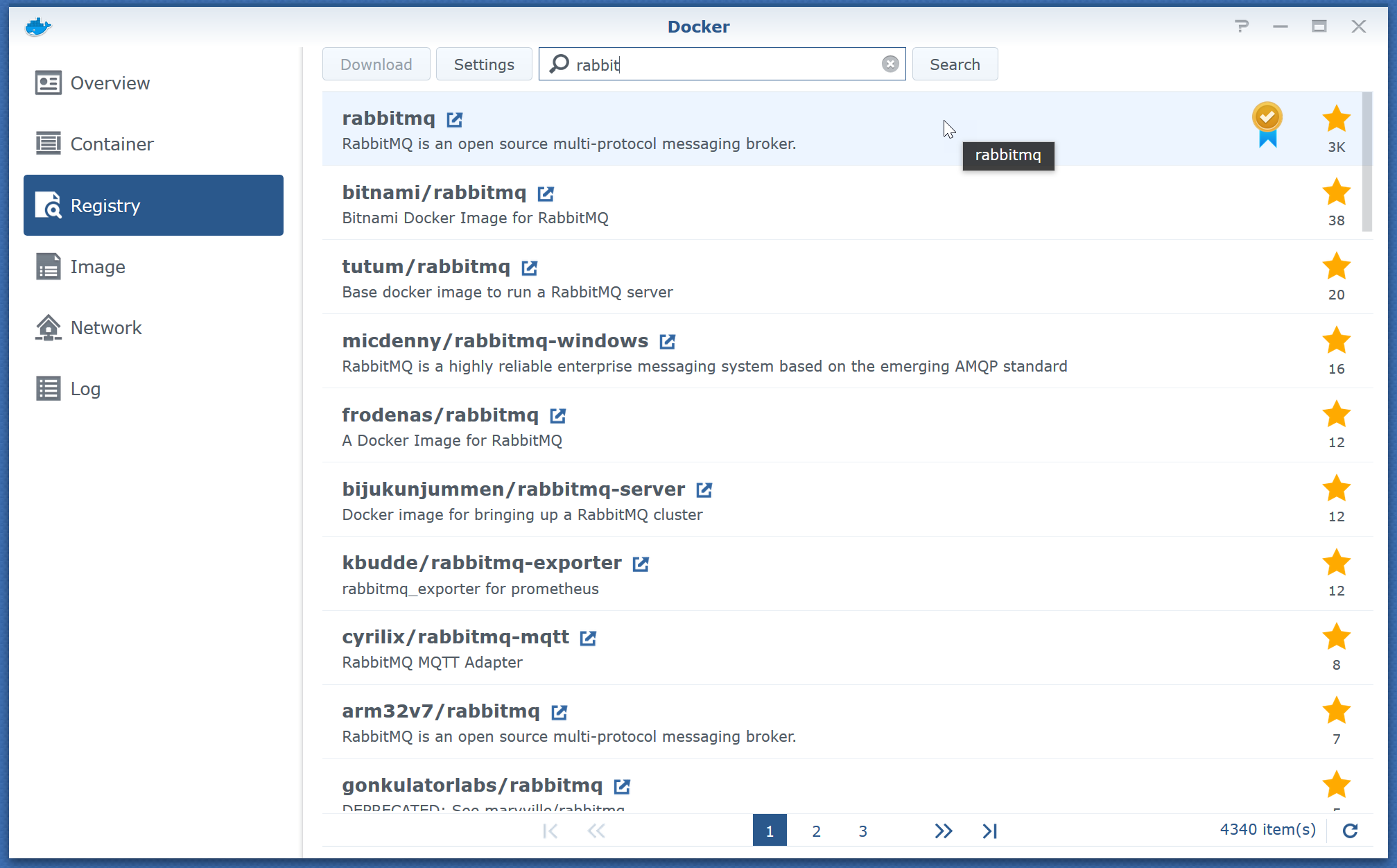1397x868 pixels.
Task: Open external link for kbudde/rabbitmq-exporter
Action: click(641, 564)
